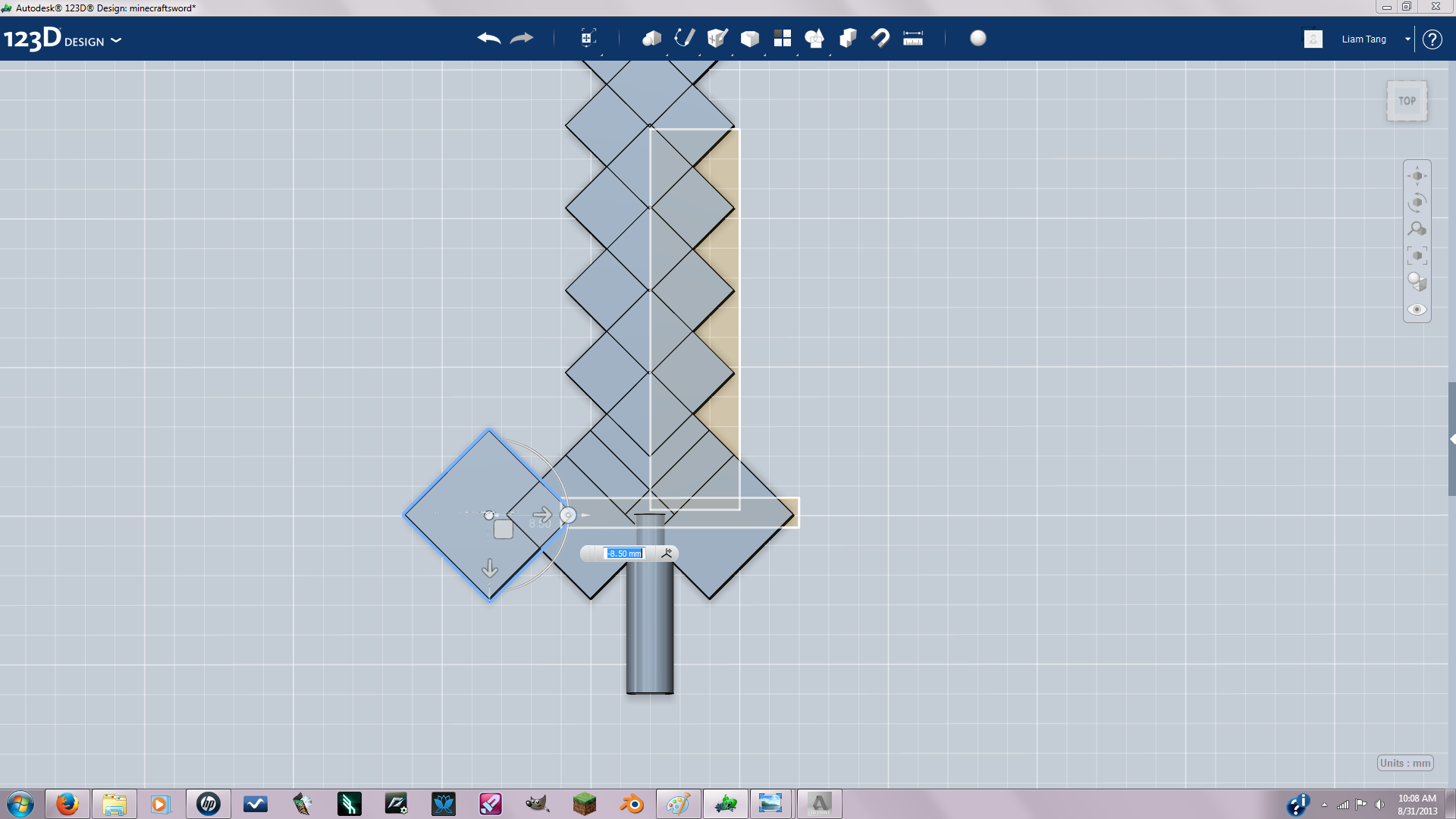Click the Fit to view icon
The height and width of the screenshot is (819, 1456).
pos(1417,256)
